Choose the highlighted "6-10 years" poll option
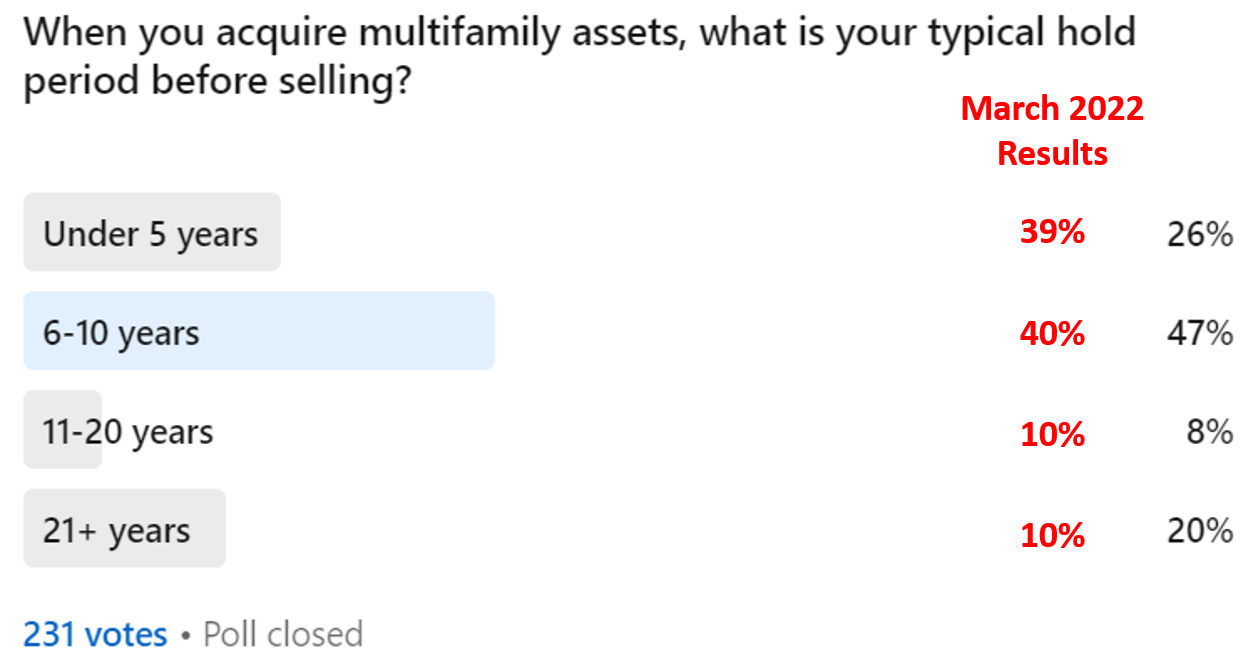The width and height of the screenshot is (1253, 663). point(259,331)
